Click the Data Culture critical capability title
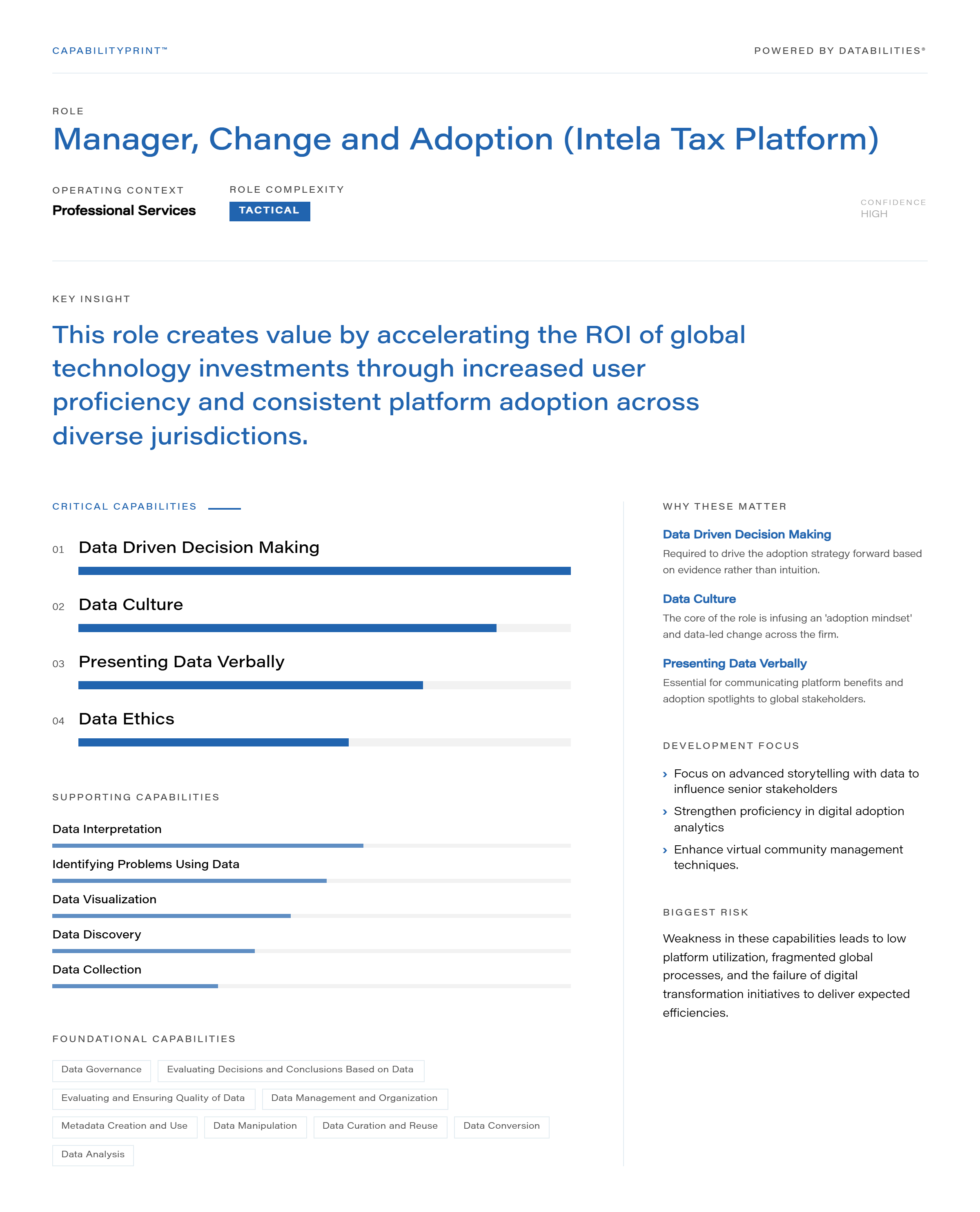 [x=131, y=605]
